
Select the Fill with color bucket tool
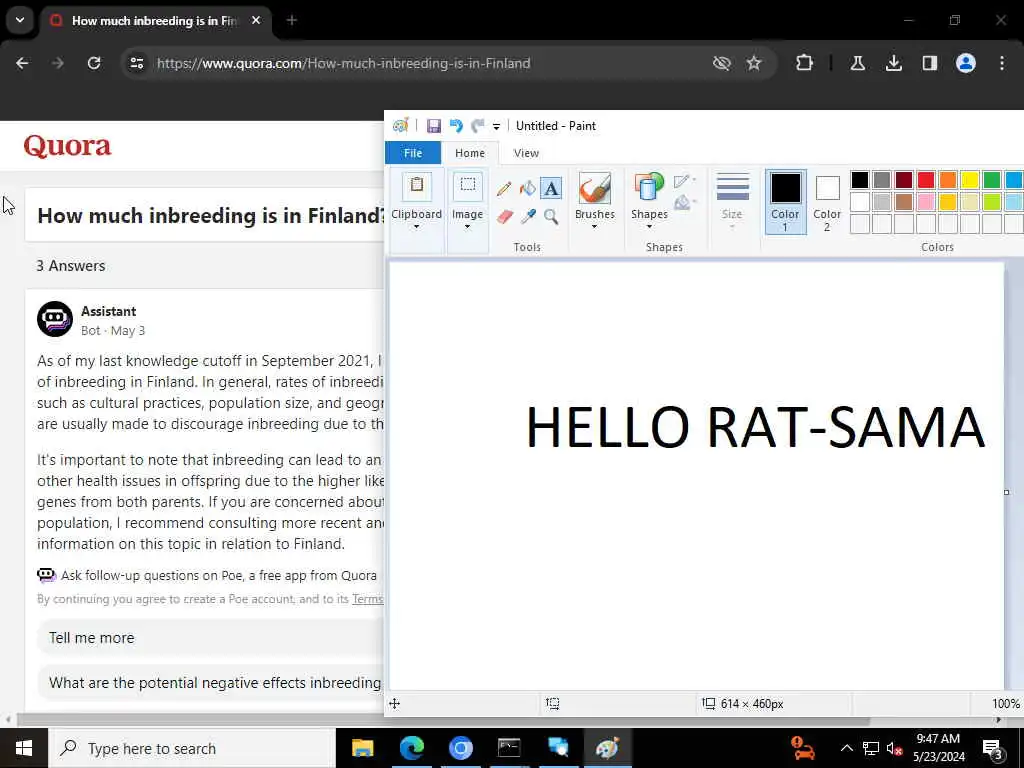coord(528,189)
